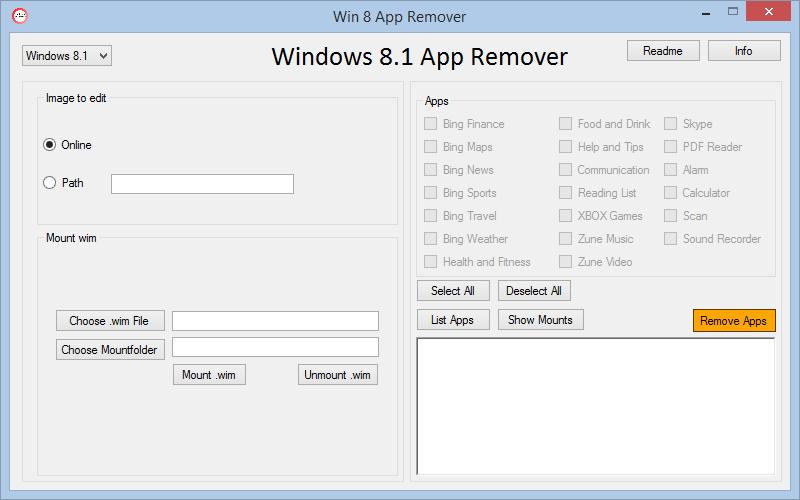Check the Communication checkbox

tap(565, 170)
